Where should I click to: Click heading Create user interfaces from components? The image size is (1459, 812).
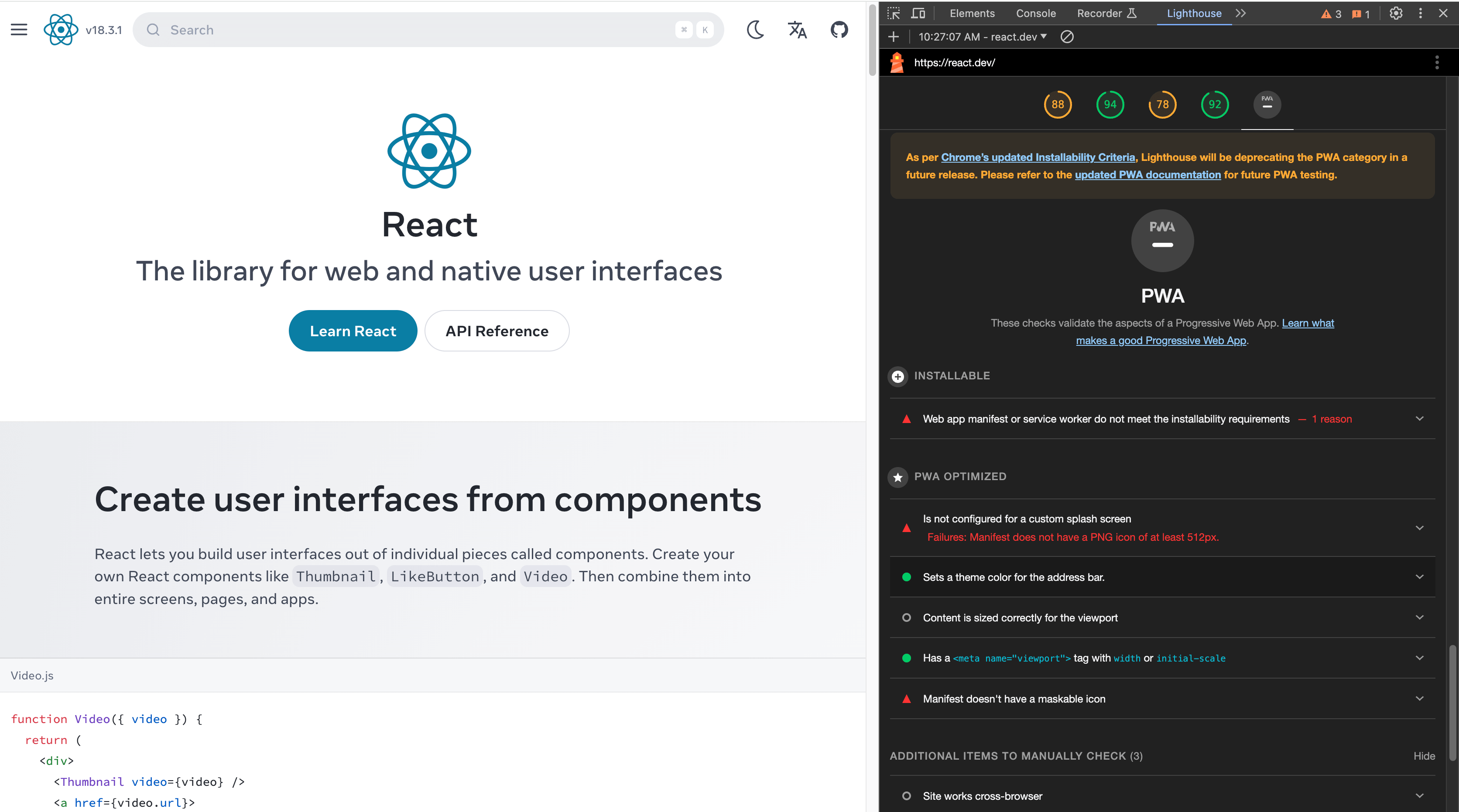[428, 500]
